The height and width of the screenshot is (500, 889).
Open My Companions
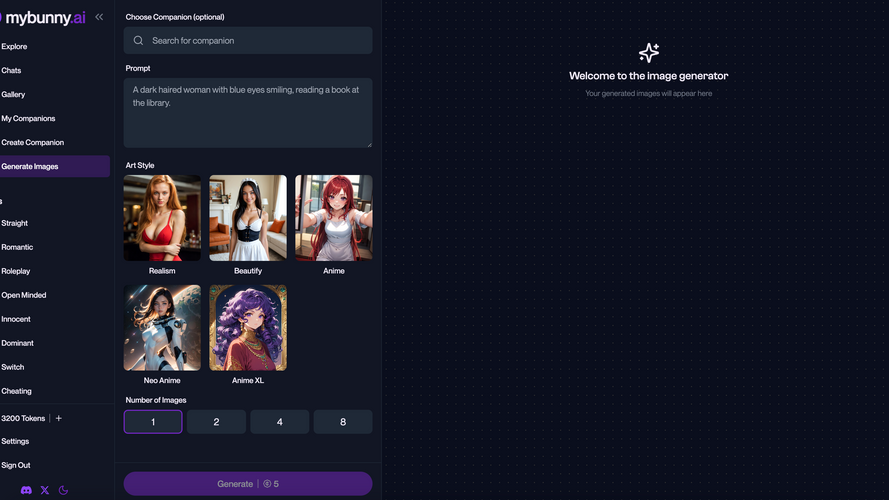click(x=28, y=118)
